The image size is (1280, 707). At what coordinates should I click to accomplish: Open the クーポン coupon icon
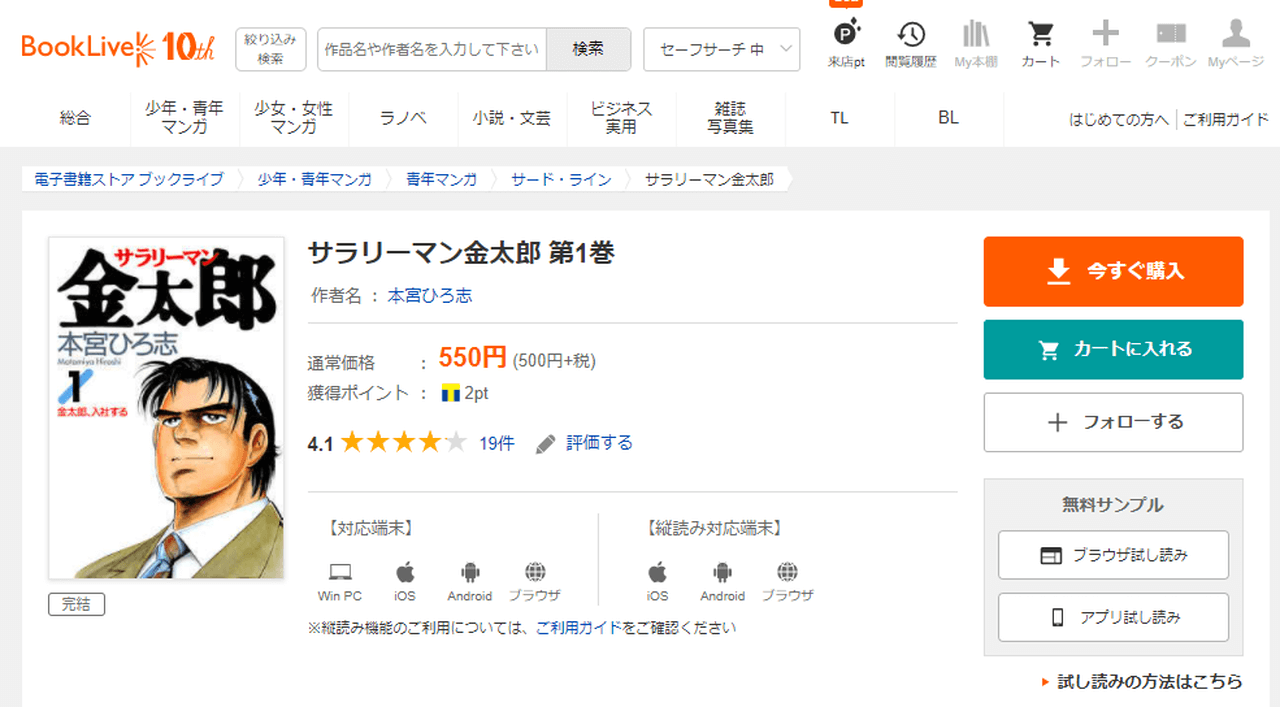pyautogui.click(x=1171, y=36)
